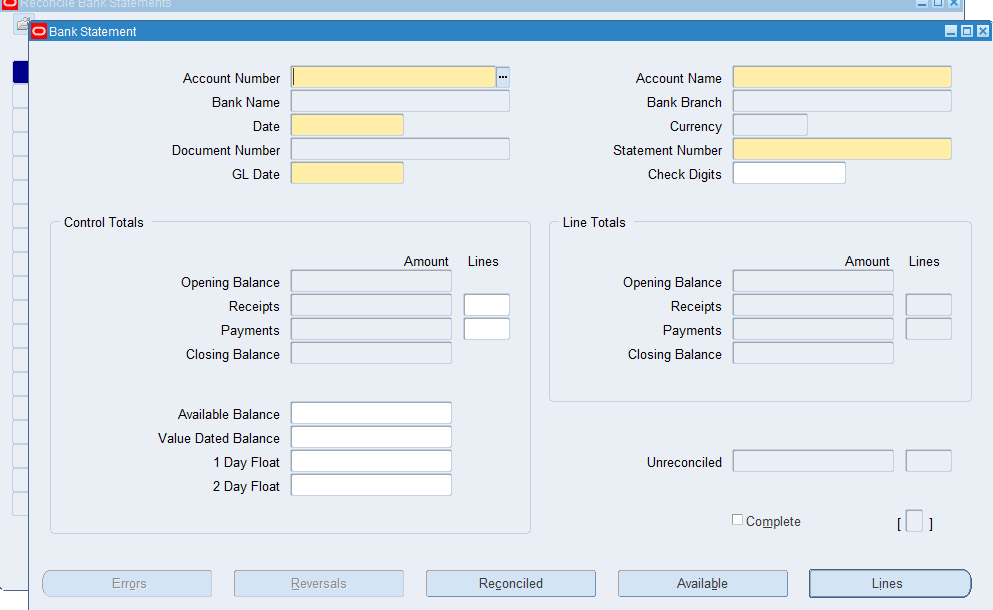Viewport: 993px width, 610px height.
Task: Enable the Complete checkbox
Action: [737, 518]
